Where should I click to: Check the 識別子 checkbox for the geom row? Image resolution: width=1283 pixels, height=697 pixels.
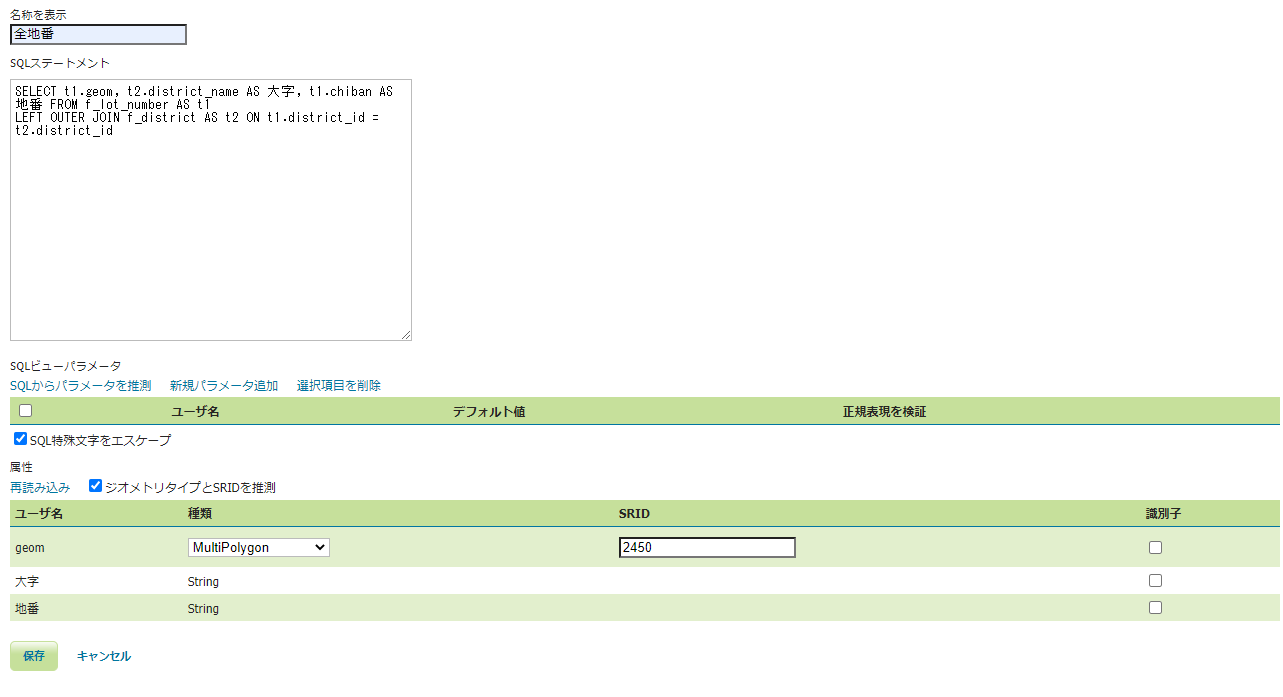pos(1156,547)
